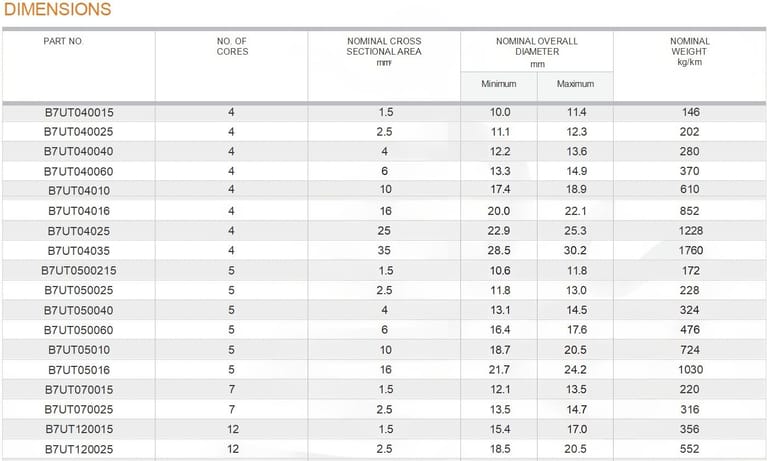The image size is (768, 461).
Task: Click part number B7UT040060
Action: tap(78, 171)
